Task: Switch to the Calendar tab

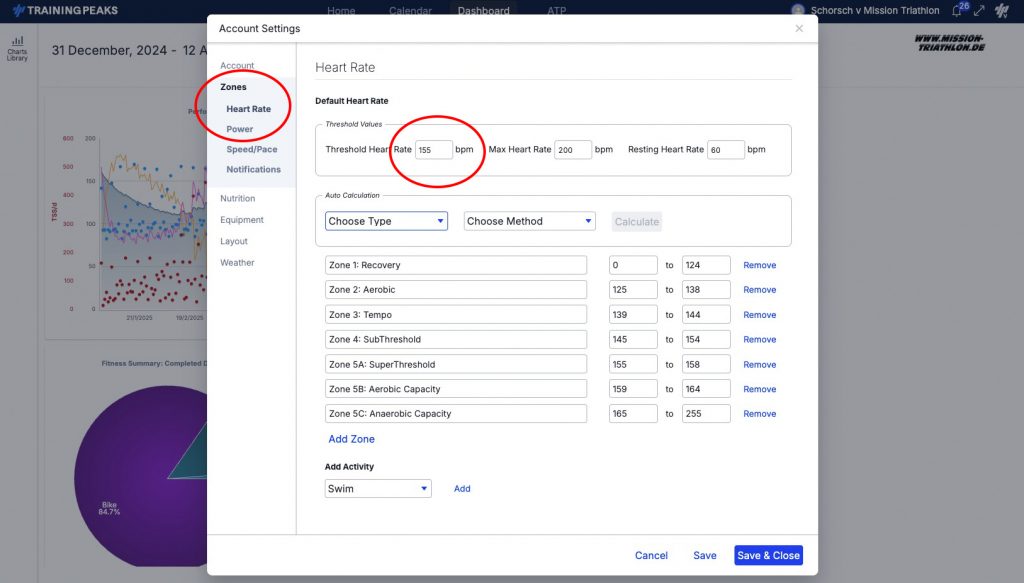Action: 410,10
